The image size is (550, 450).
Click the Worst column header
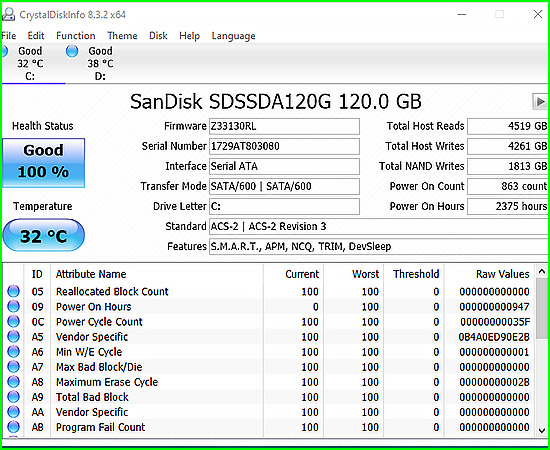click(354, 274)
